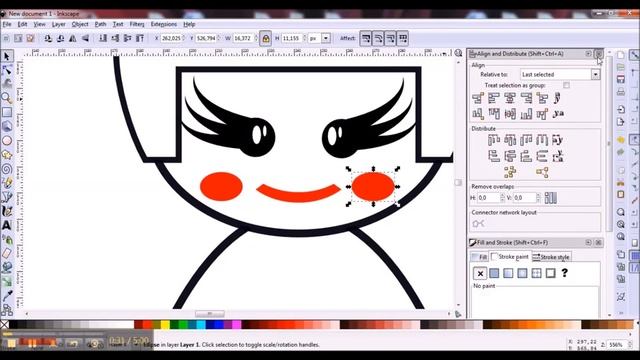Viewport: 640px width, 360px height.
Task: Select Pattern paint button
Action: [x=536, y=273]
